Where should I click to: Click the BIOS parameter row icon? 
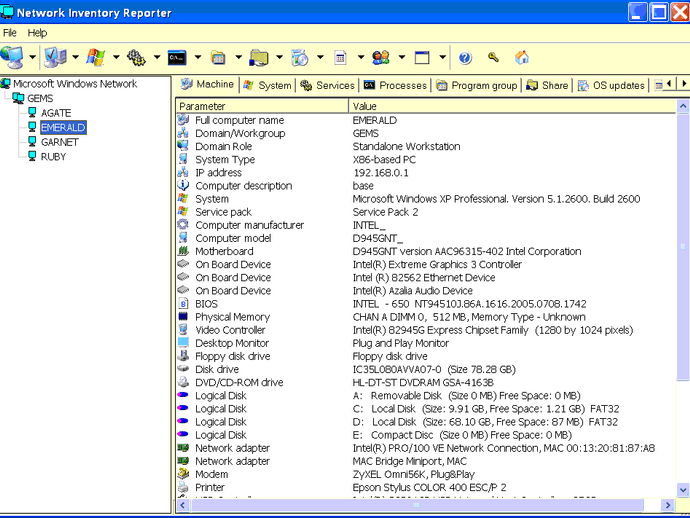pos(183,304)
